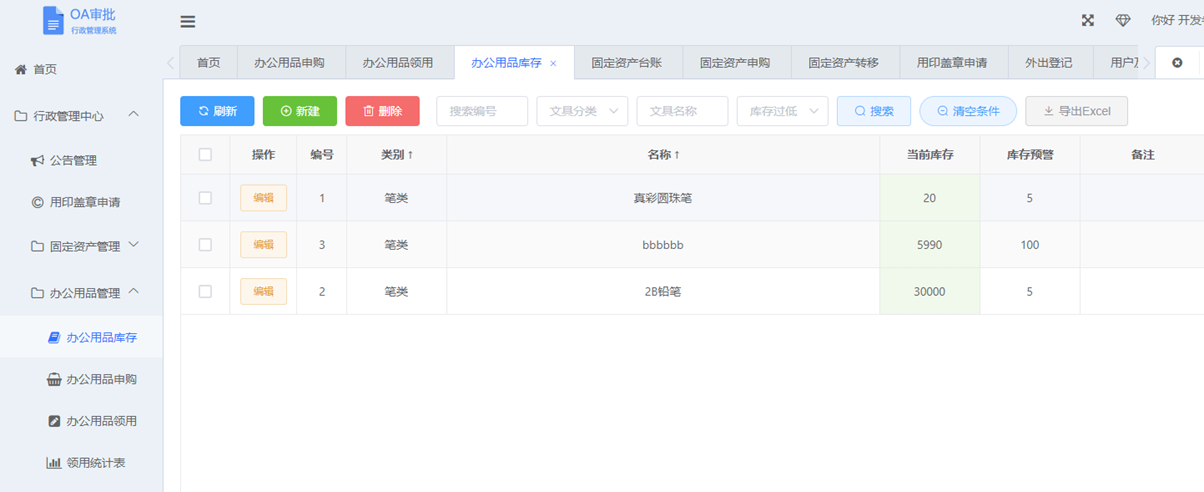
Task: Click the warning value 100
Action: [1030, 245]
